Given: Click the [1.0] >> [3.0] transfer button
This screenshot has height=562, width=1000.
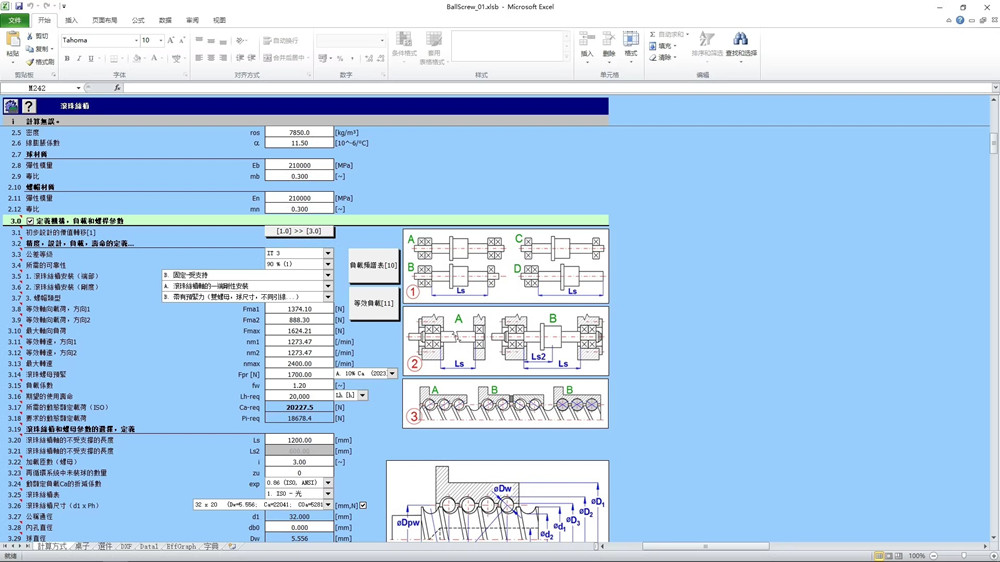Looking at the screenshot, I should tap(299, 232).
